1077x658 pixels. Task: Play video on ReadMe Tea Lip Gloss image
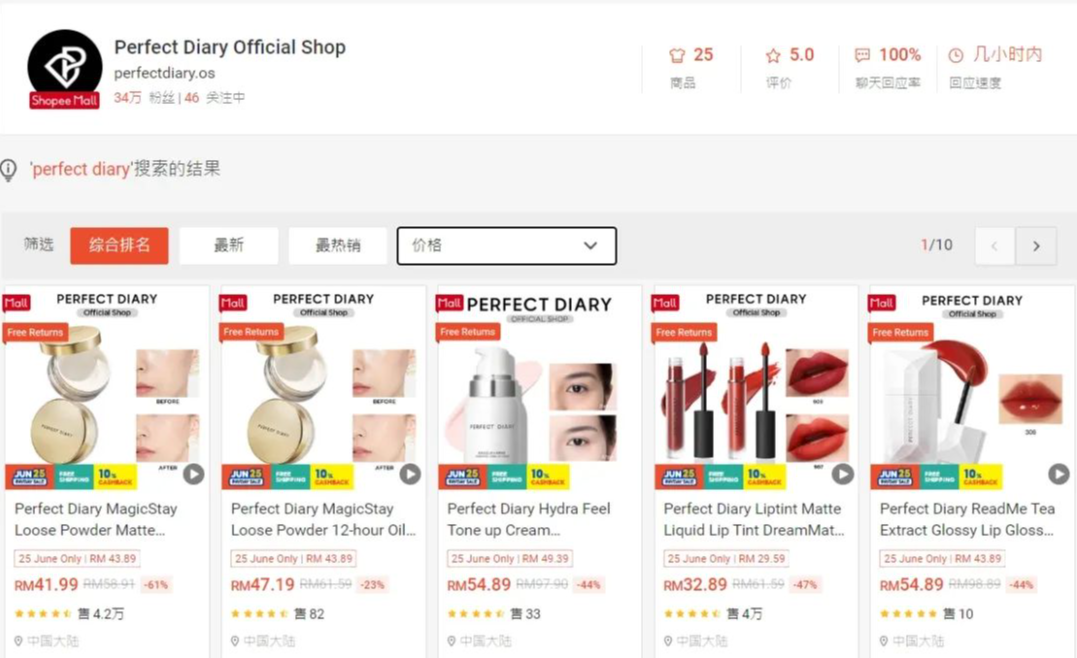(1058, 474)
